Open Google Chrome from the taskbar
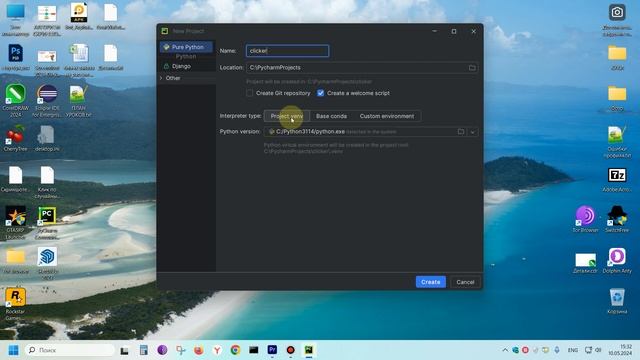This screenshot has height=360, width=640. pos(236,350)
